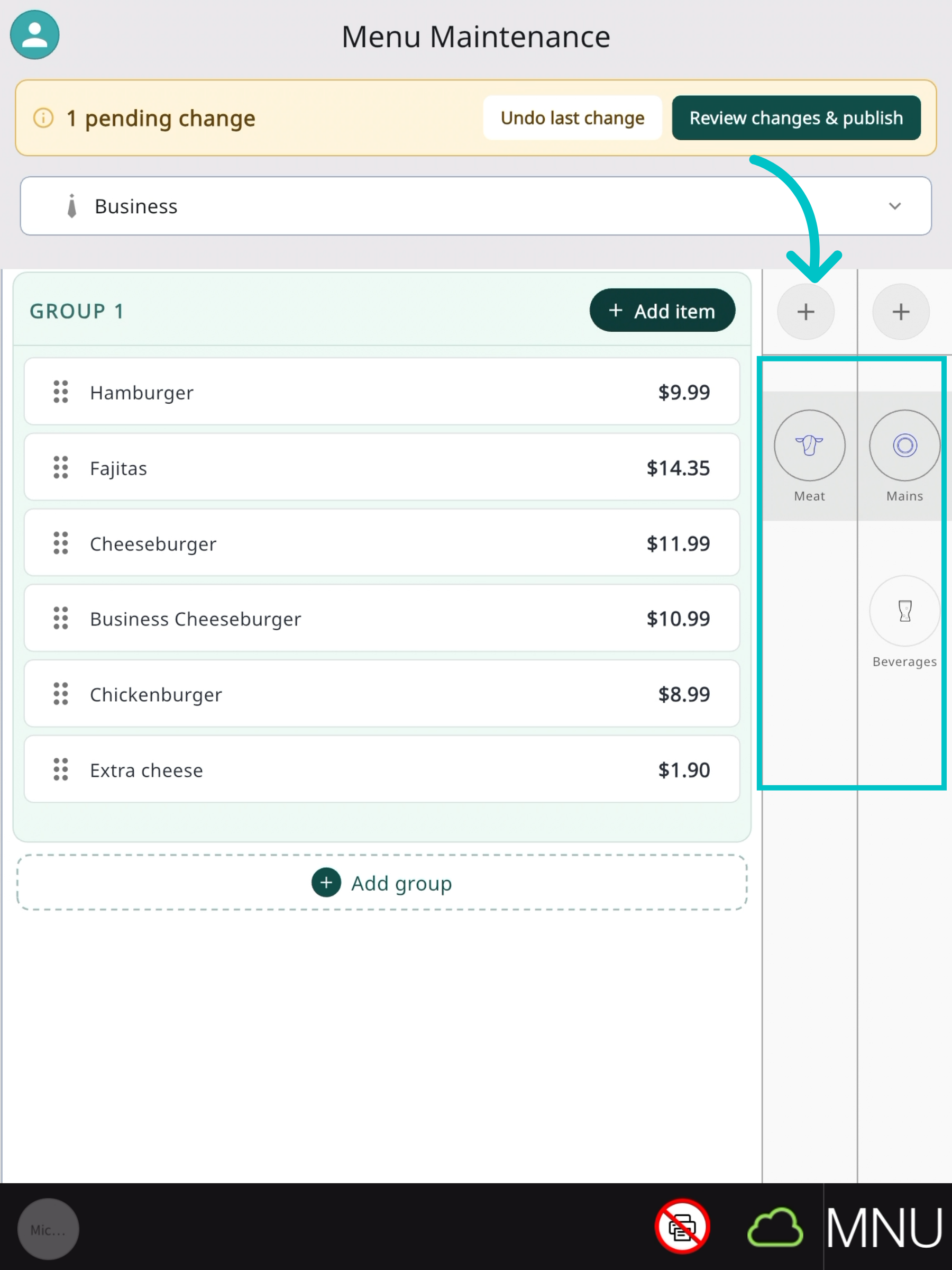Click the printer disabled status icon
952x1270 pixels.
point(682,1227)
